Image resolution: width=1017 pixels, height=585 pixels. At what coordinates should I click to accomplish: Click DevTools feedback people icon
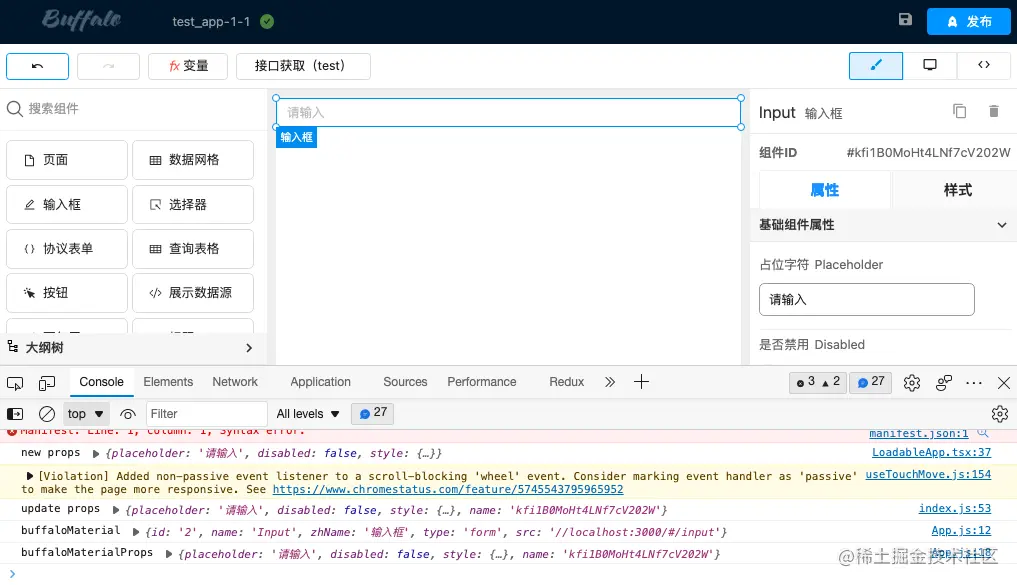coord(944,383)
